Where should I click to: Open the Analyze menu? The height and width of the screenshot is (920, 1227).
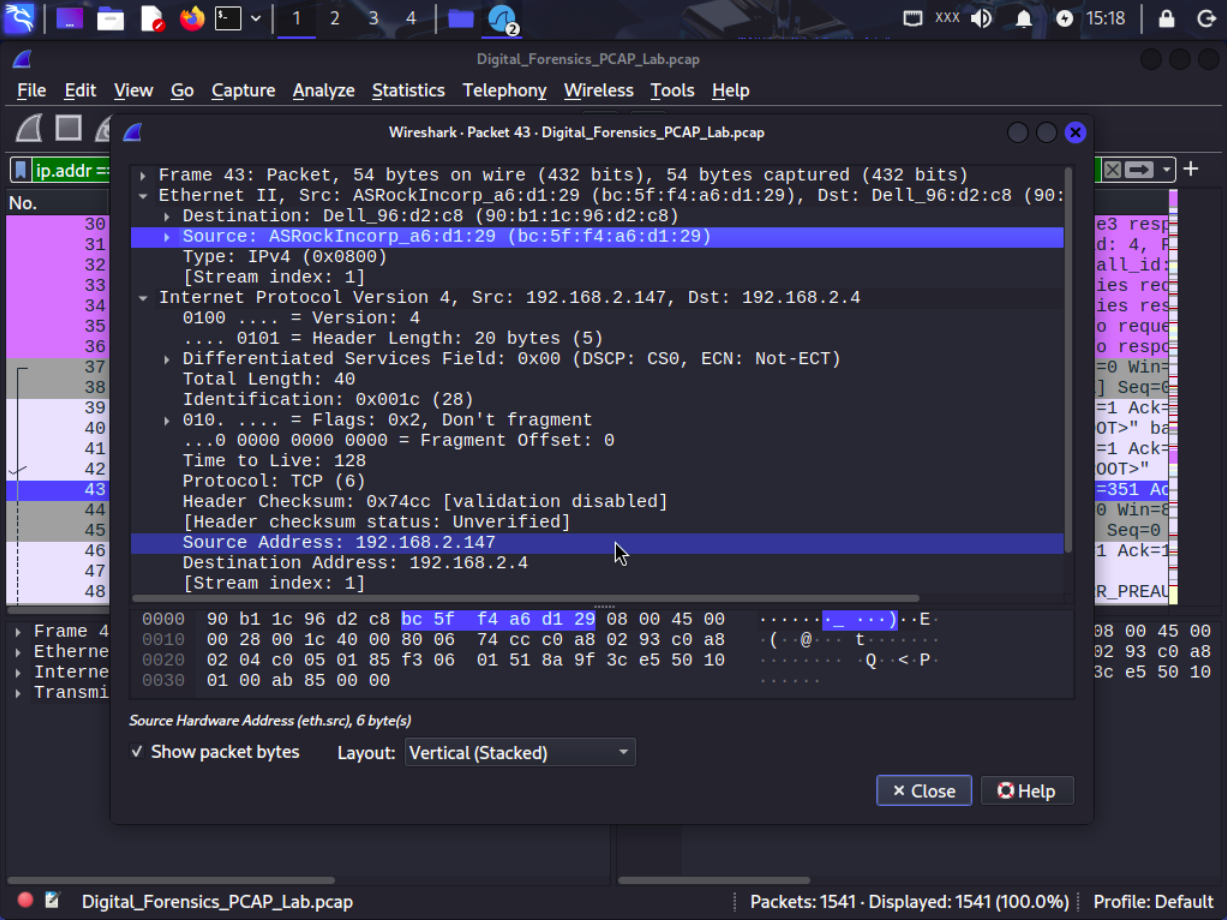point(323,90)
